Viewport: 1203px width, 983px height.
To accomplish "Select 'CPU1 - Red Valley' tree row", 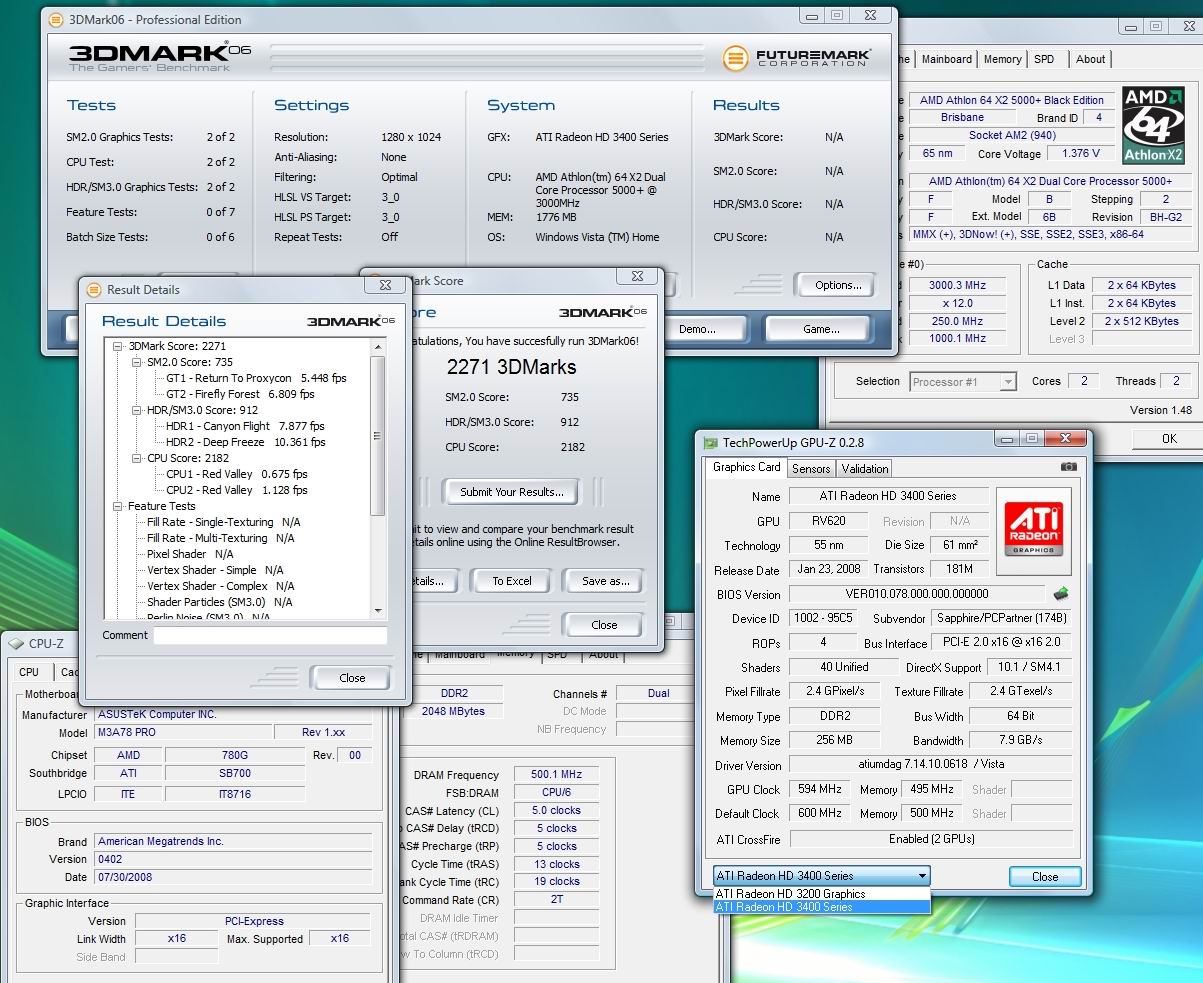I will coord(237,474).
